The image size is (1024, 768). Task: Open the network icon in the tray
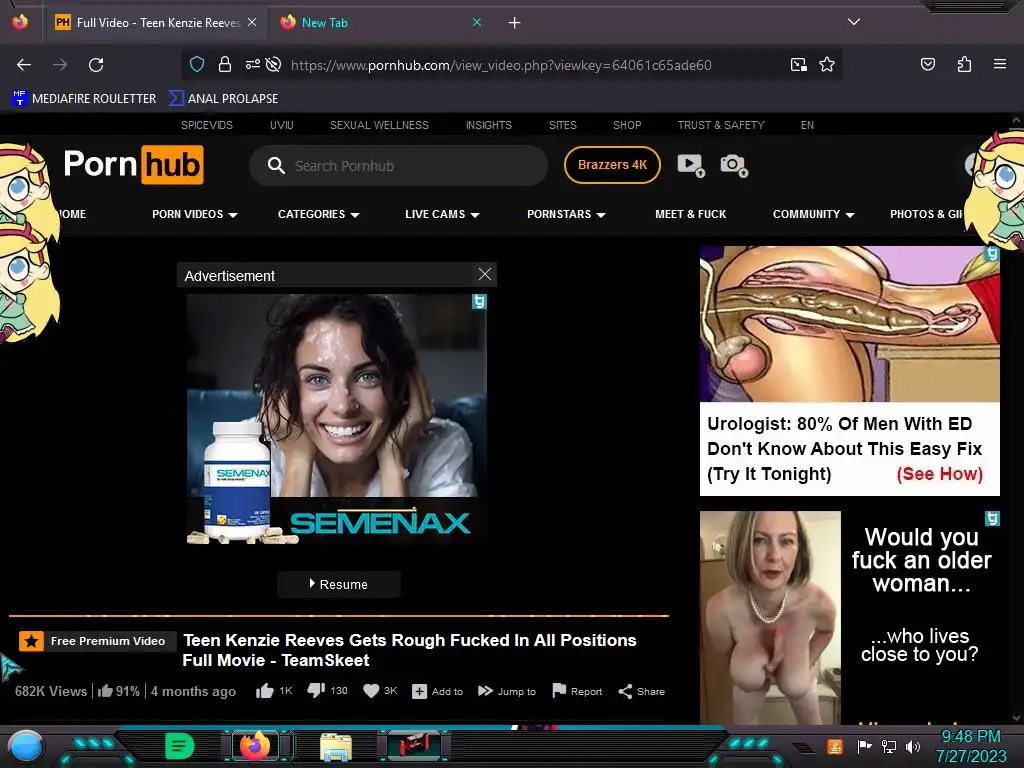tap(889, 746)
